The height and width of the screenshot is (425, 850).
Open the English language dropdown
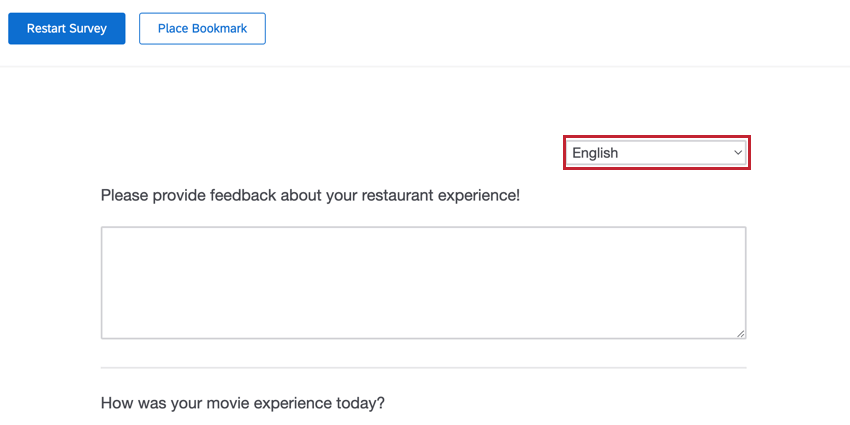[x=656, y=153]
